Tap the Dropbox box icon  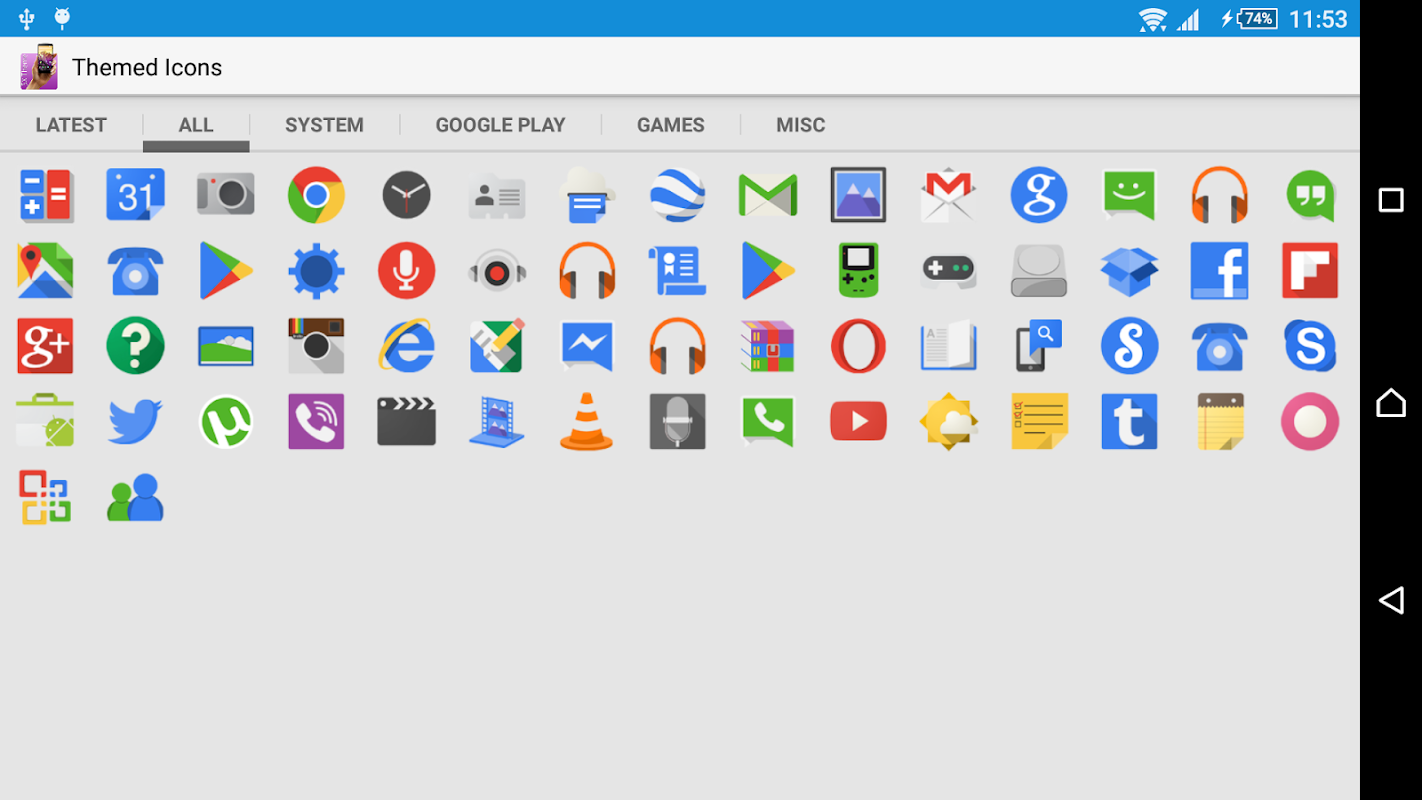(x=1129, y=270)
